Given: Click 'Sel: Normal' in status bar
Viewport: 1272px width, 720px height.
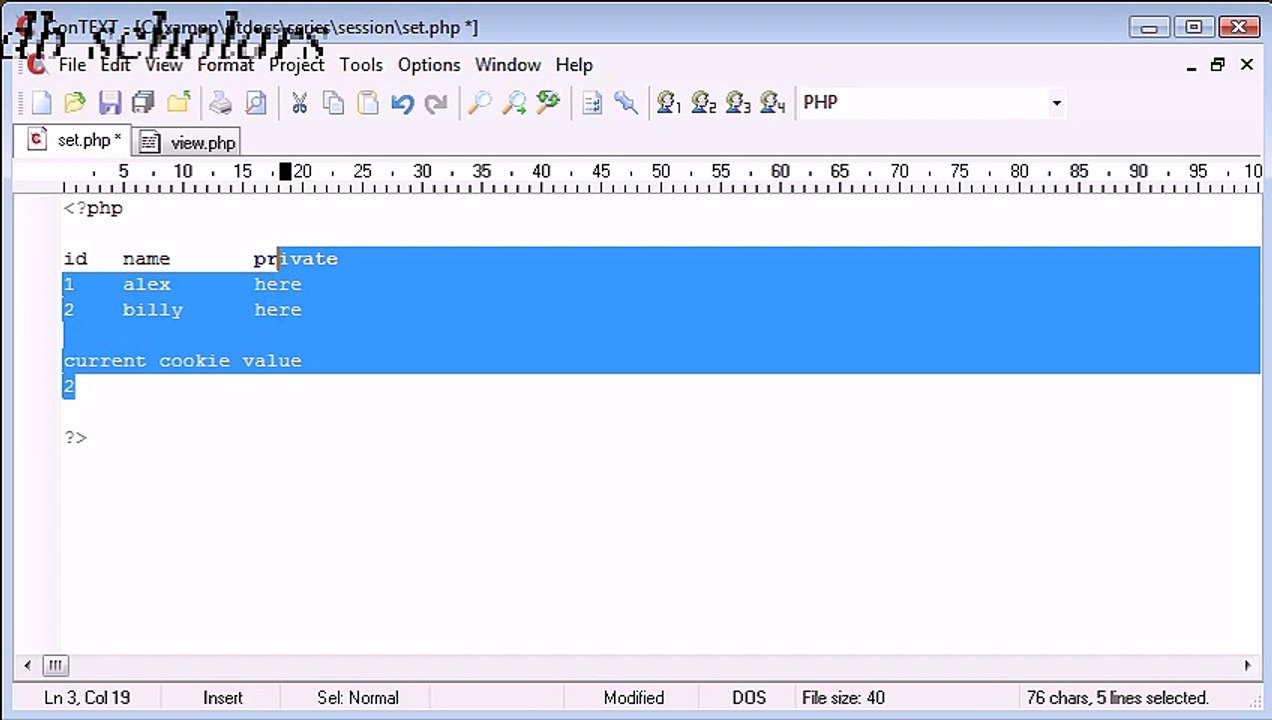Looking at the screenshot, I should [358, 698].
